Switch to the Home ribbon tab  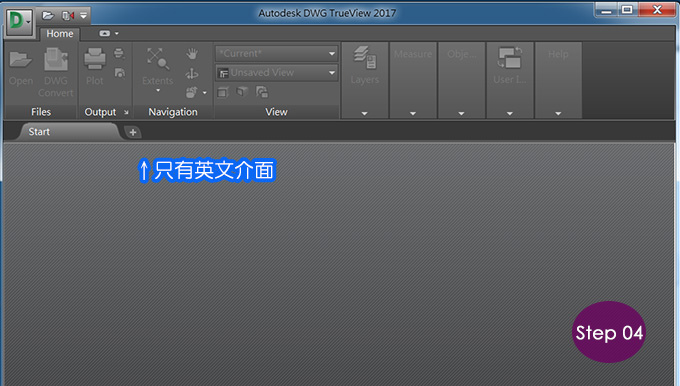click(60, 34)
